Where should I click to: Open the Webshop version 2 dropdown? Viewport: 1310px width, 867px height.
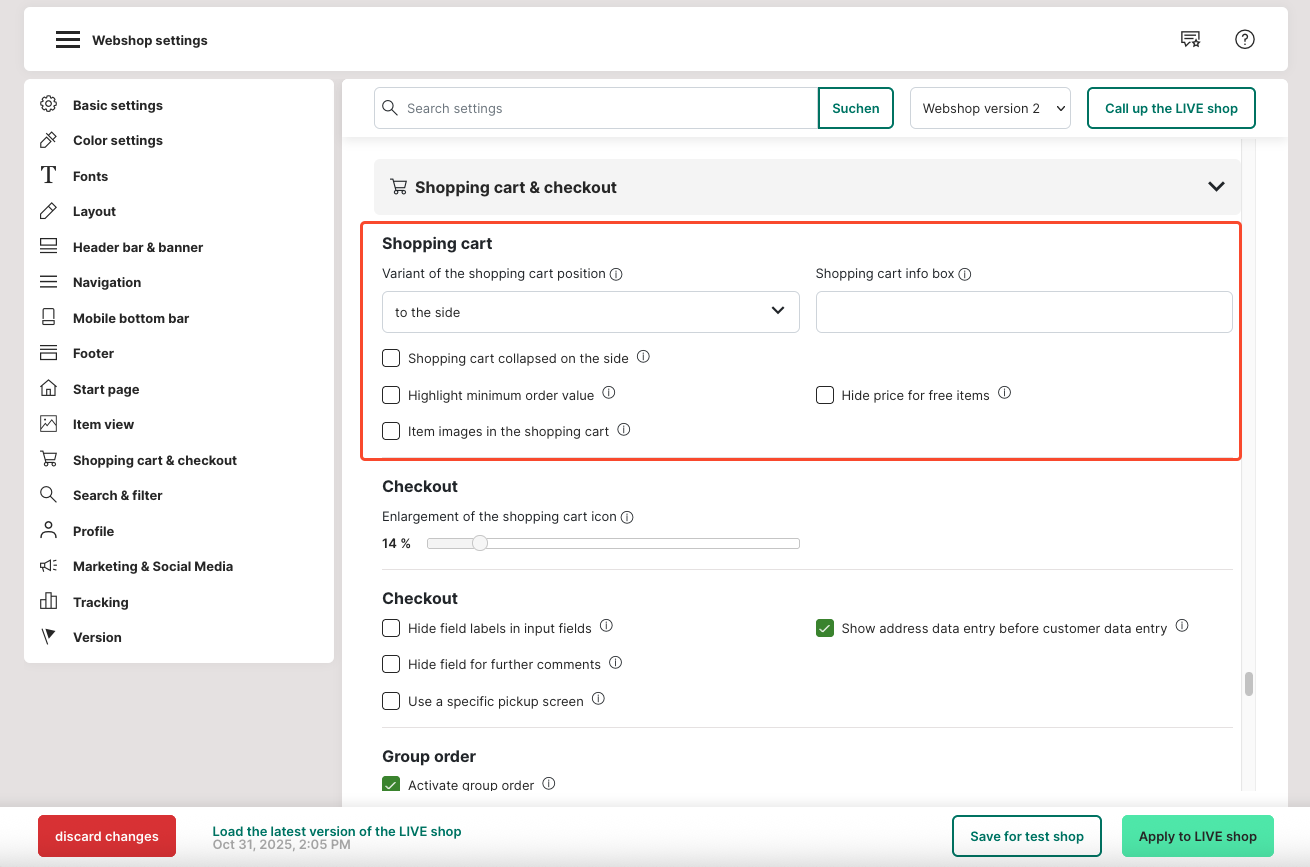(990, 108)
